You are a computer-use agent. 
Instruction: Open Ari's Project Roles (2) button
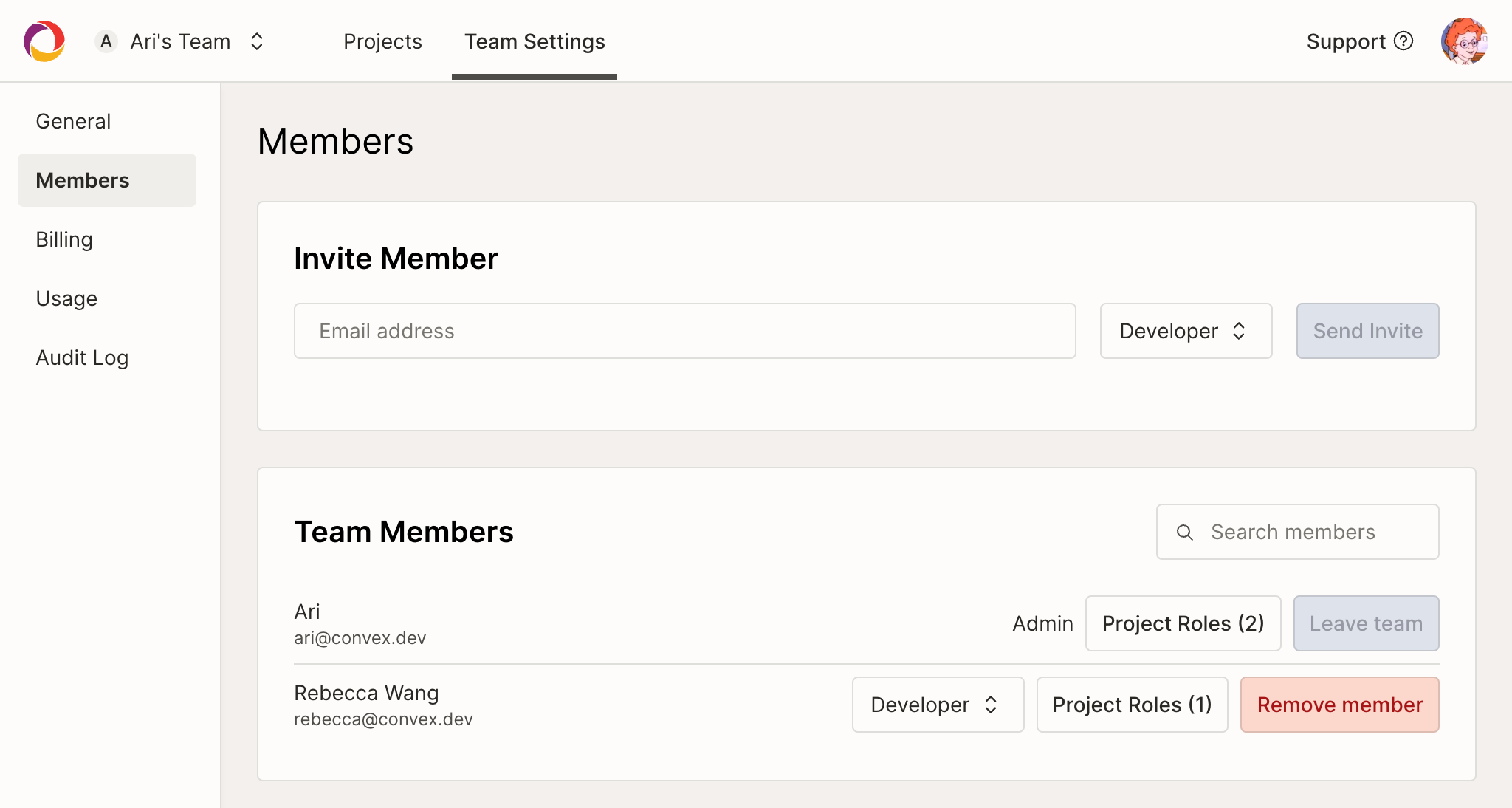pyautogui.click(x=1183, y=623)
